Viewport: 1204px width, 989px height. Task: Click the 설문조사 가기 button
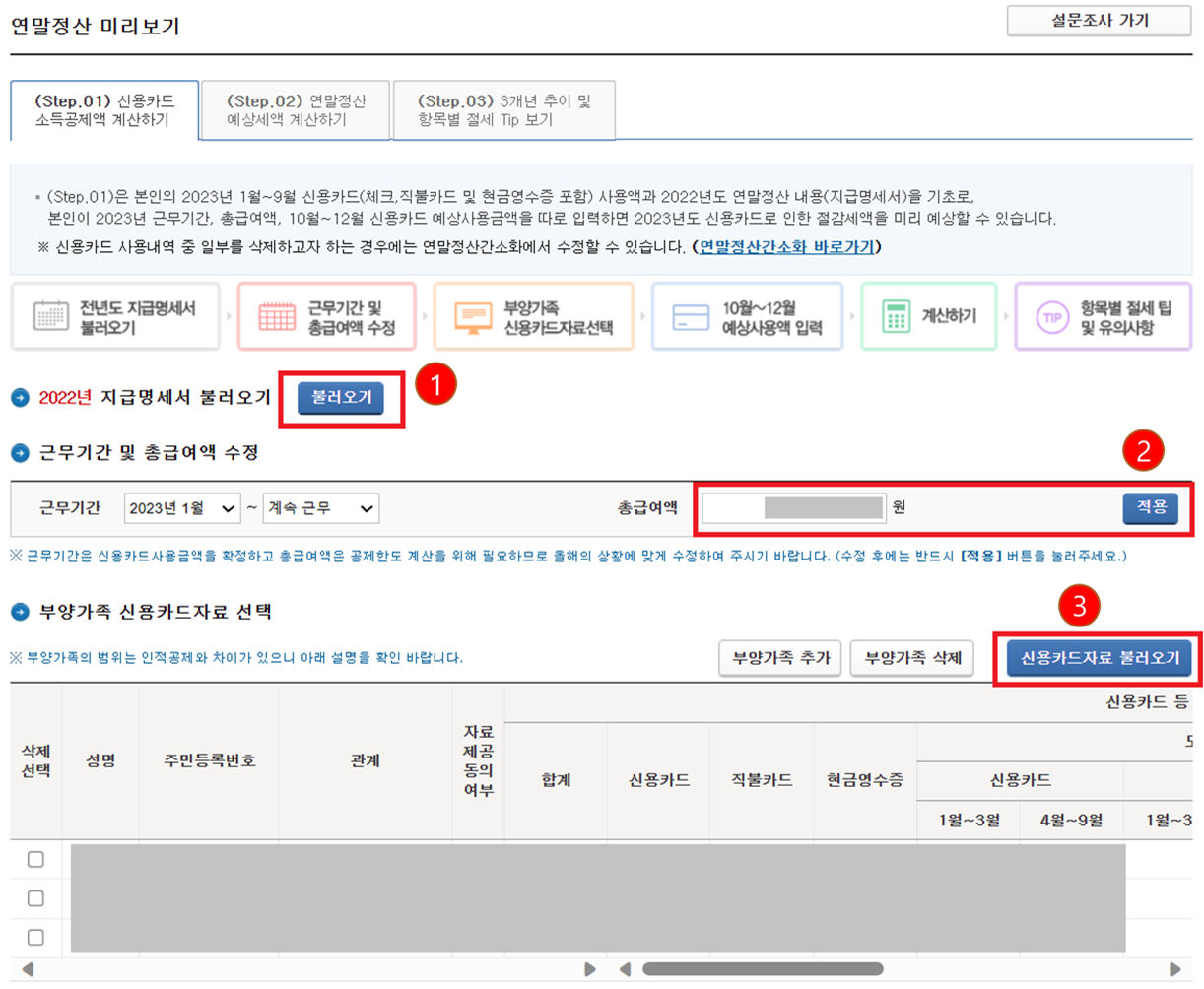pyautogui.click(x=1098, y=22)
